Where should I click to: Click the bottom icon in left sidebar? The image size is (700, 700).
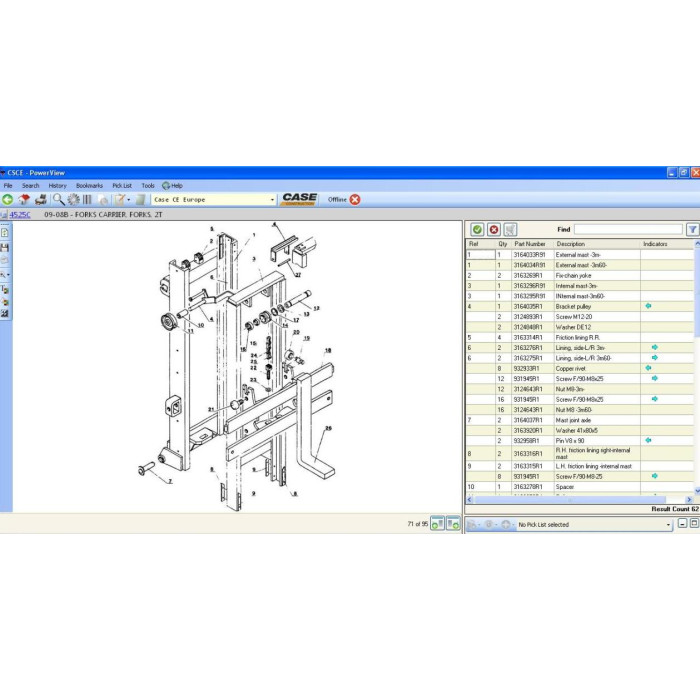[5, 314]
